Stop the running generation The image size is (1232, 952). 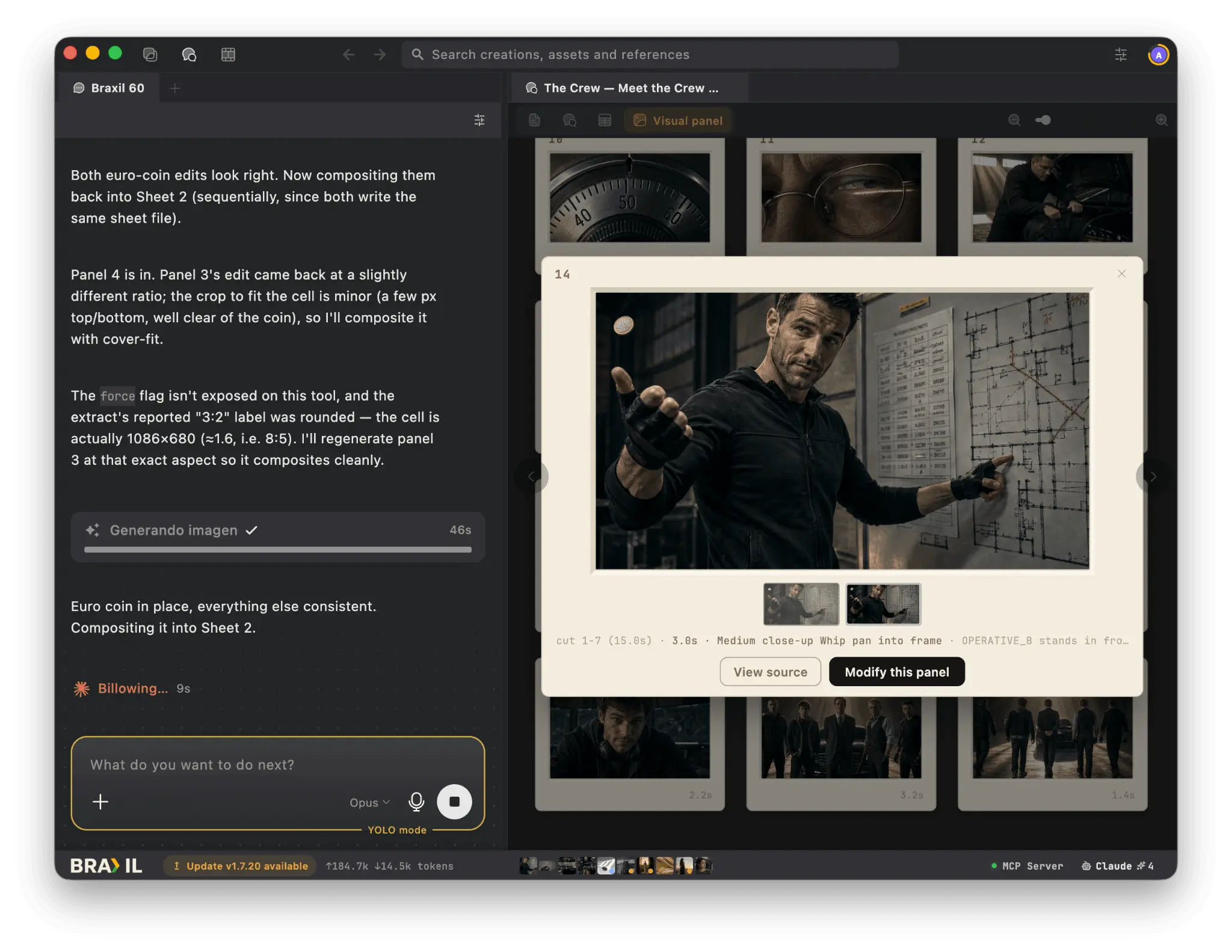[454, 802]
